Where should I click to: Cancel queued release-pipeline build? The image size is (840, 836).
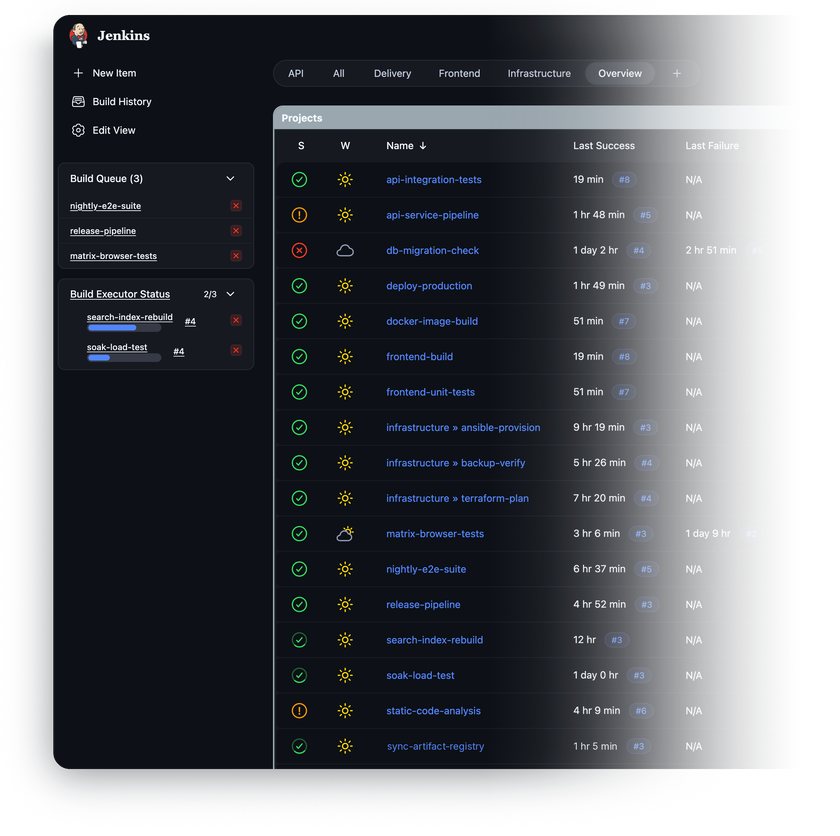coord(236,231)
